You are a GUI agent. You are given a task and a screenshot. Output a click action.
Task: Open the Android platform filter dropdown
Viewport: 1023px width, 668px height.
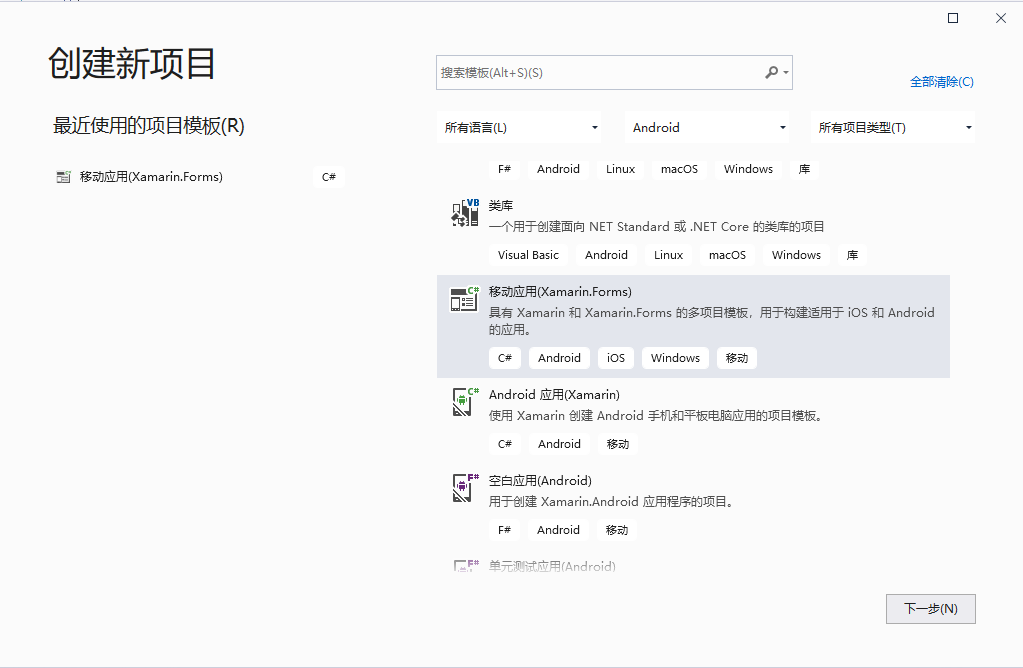click(x=707, y=127)
